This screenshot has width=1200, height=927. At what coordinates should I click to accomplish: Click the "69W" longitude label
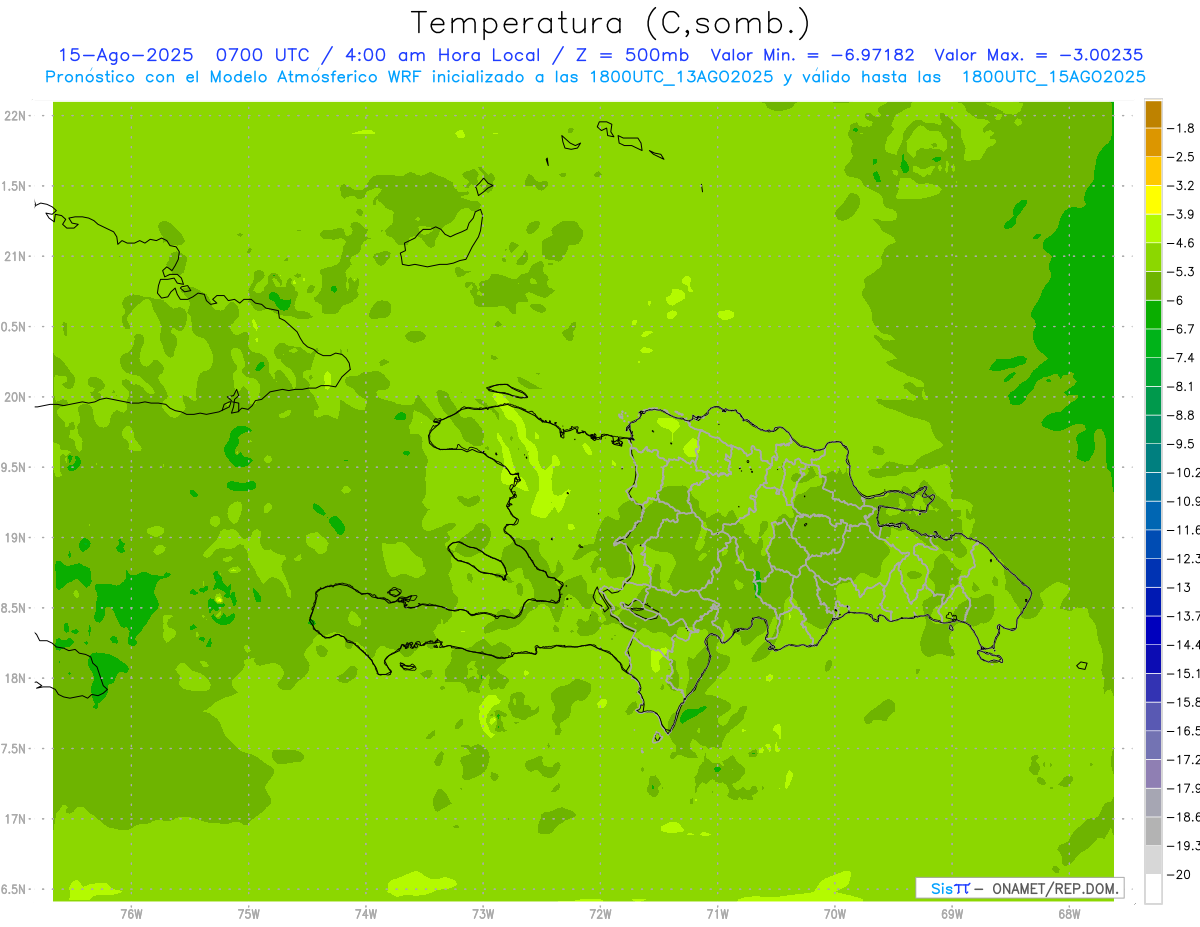pyautogui.click(x=952, y=913)
